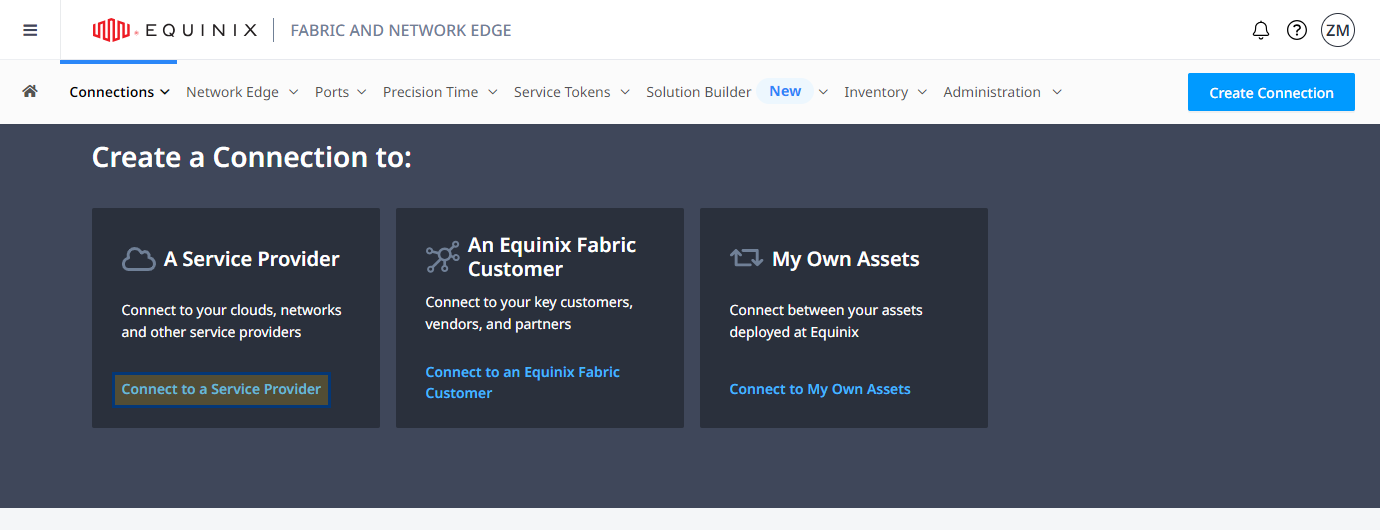Open the notifications bell

(1261, 30)
